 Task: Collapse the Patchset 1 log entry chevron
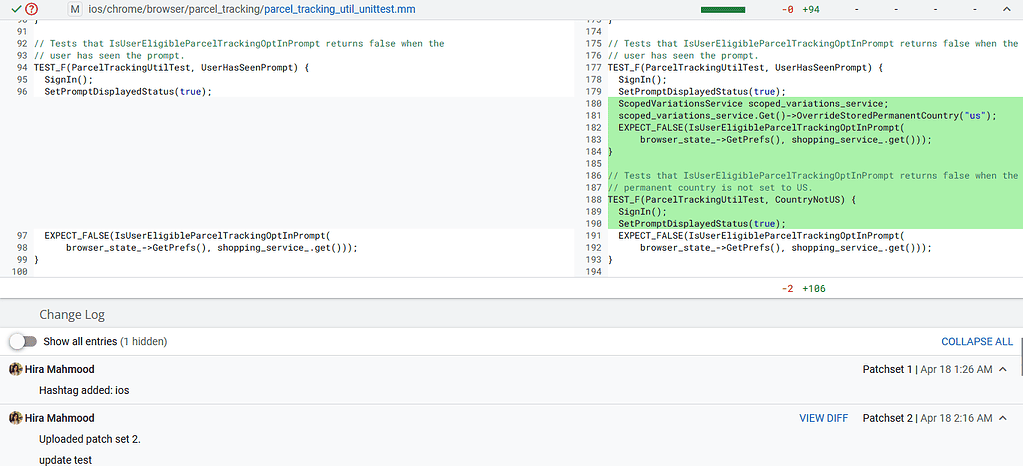click(1003, 370)
